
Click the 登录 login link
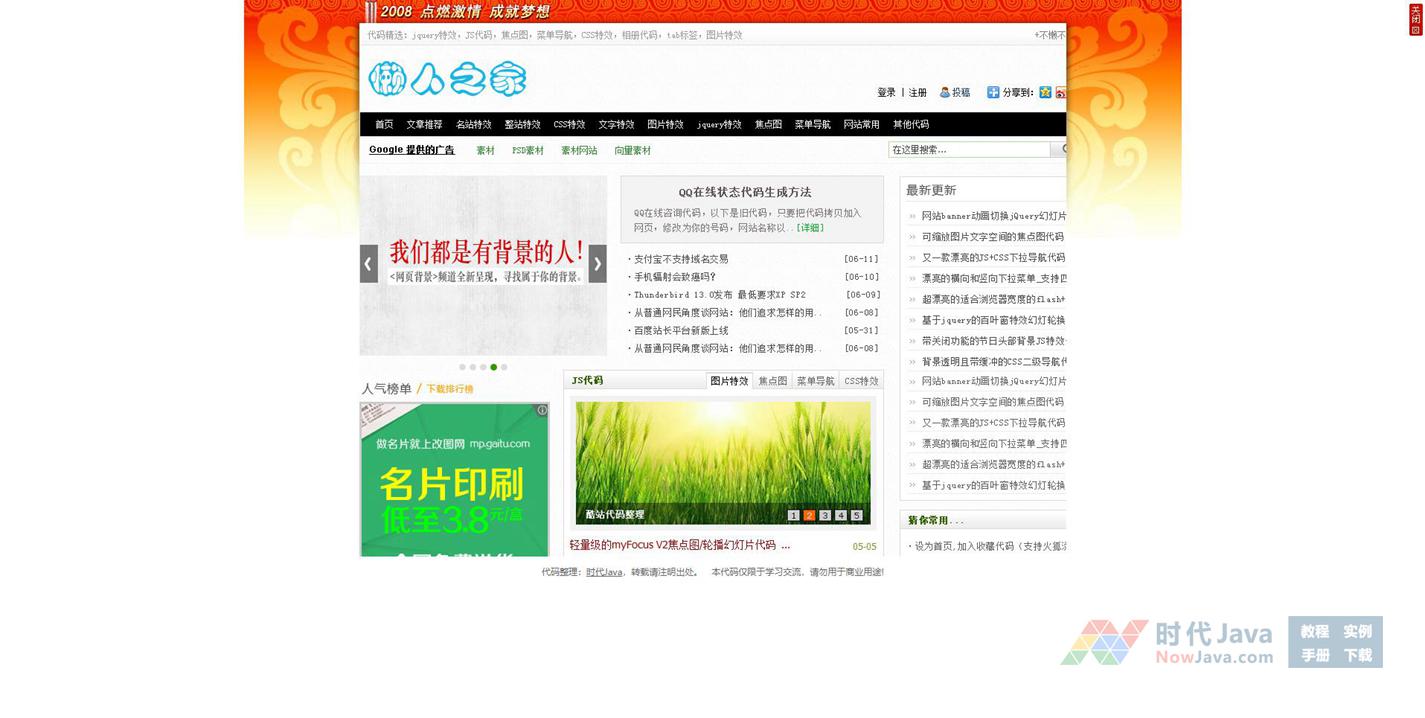(x=886, y=93)
